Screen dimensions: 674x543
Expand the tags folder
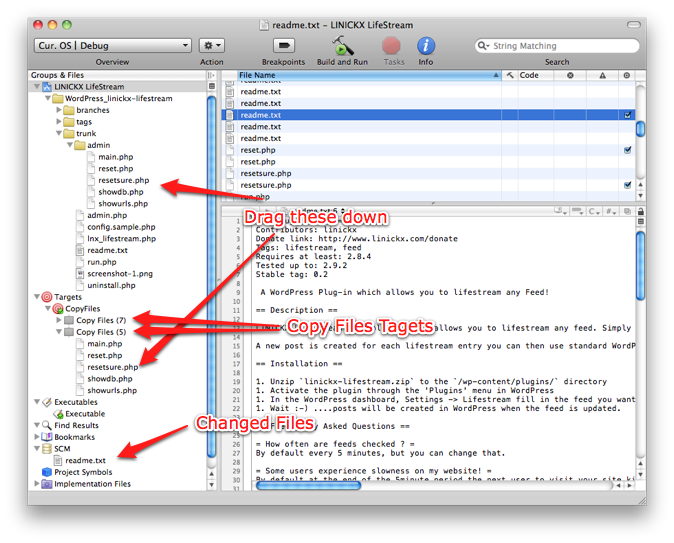click(x=59, y=122)
